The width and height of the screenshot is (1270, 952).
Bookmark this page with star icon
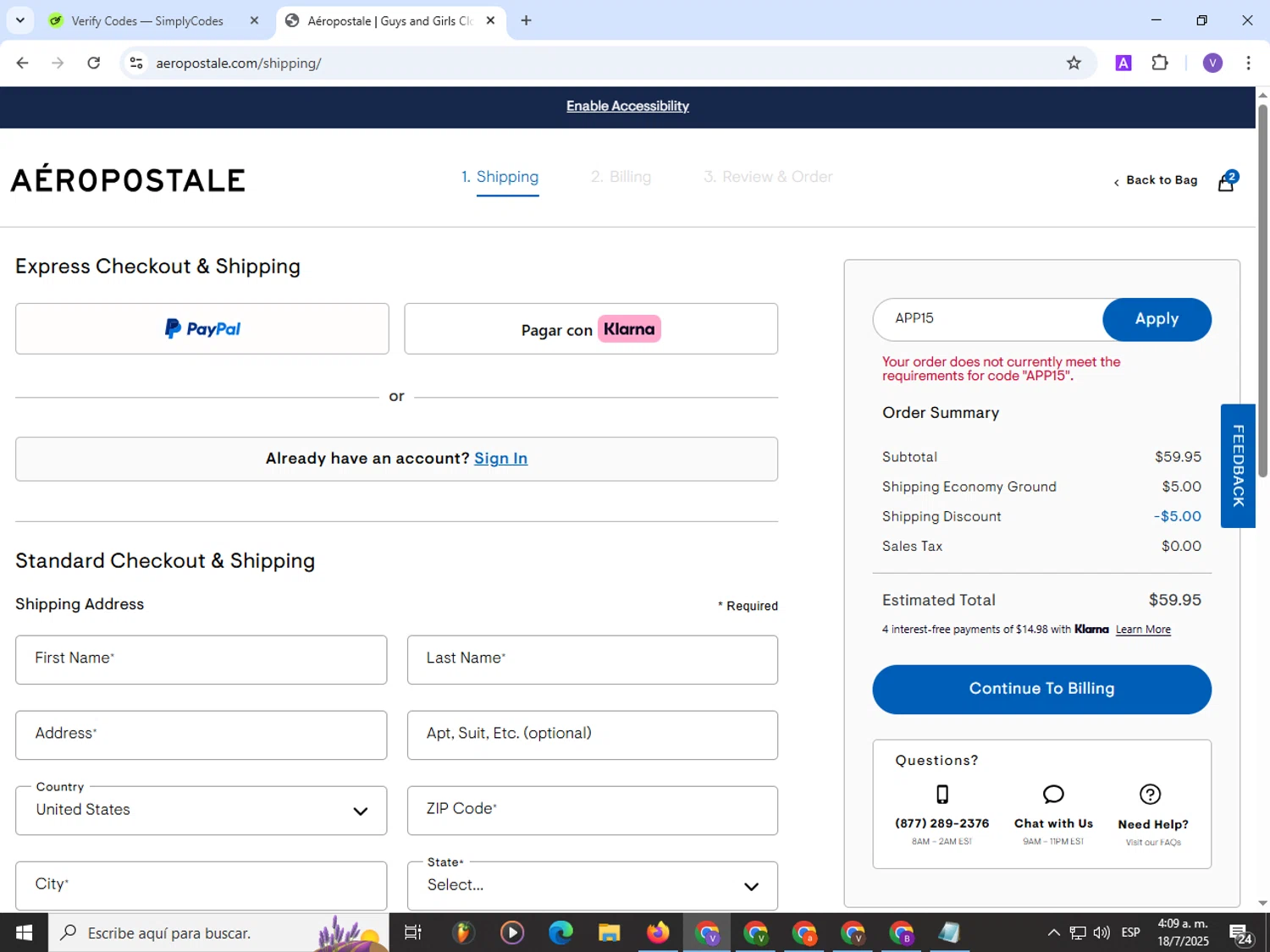(x=1074, y=63)
